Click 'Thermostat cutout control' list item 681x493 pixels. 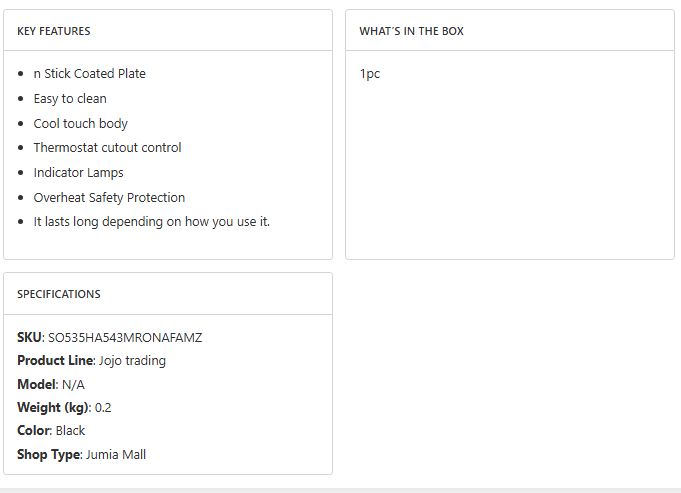[107, 148]
